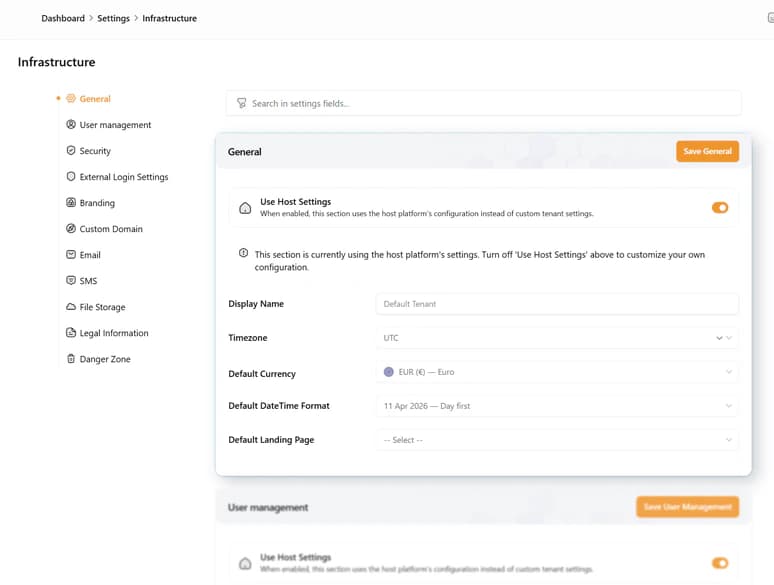Click the Custom Domain compass icon
This screenshot has width=774, height=585.
tap(71, 229)
